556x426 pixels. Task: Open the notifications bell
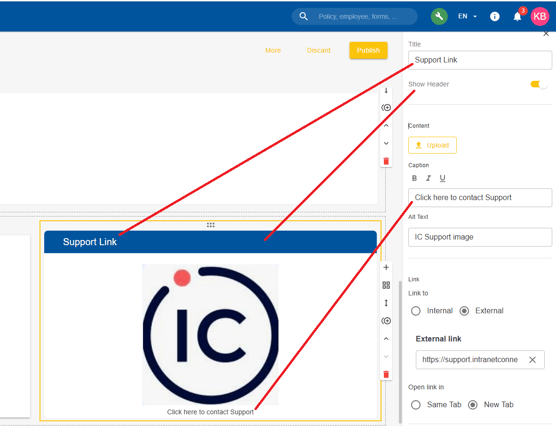pyautogui.click(x=517, y=16)
